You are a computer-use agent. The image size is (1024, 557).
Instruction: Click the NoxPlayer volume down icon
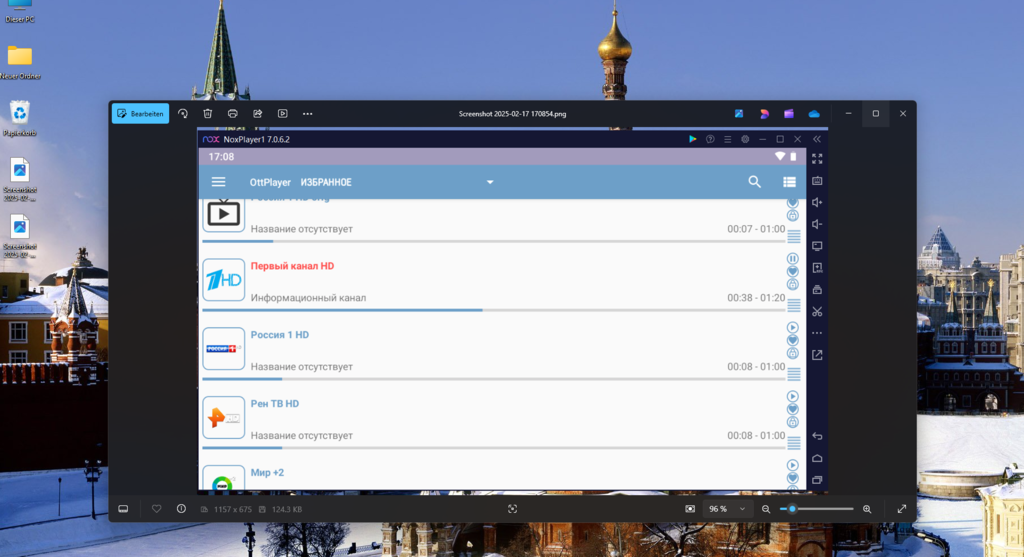[817, 224]
